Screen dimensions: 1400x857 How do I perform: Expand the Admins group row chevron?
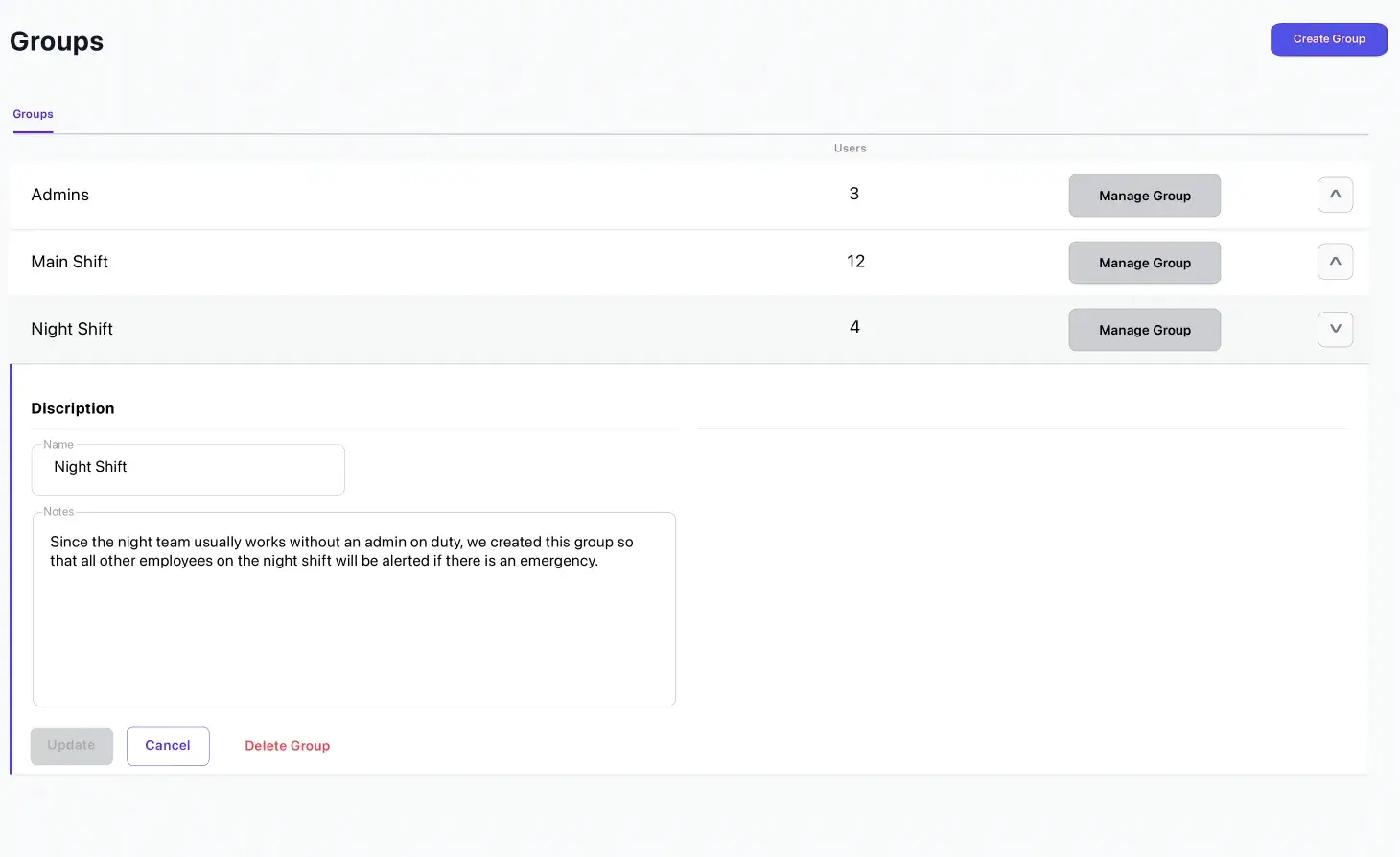tap(1335, 195)
